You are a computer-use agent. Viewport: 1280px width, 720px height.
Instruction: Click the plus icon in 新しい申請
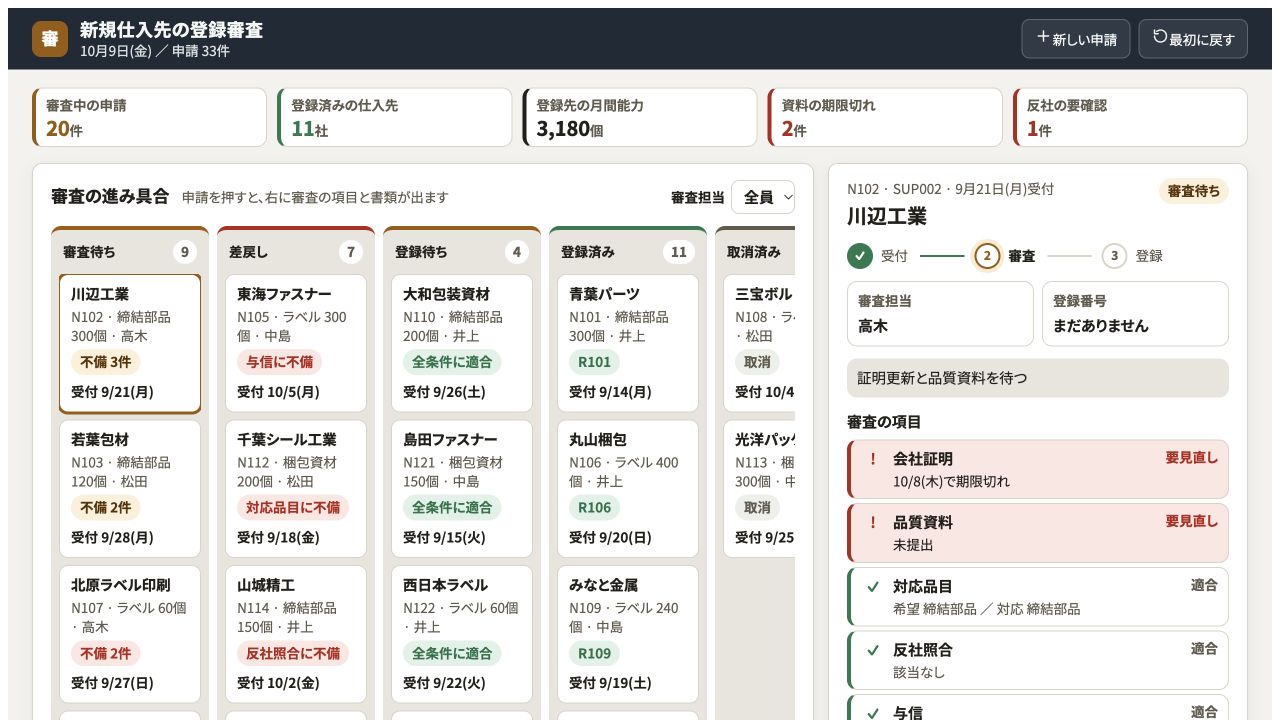[x=1043, y=37]
